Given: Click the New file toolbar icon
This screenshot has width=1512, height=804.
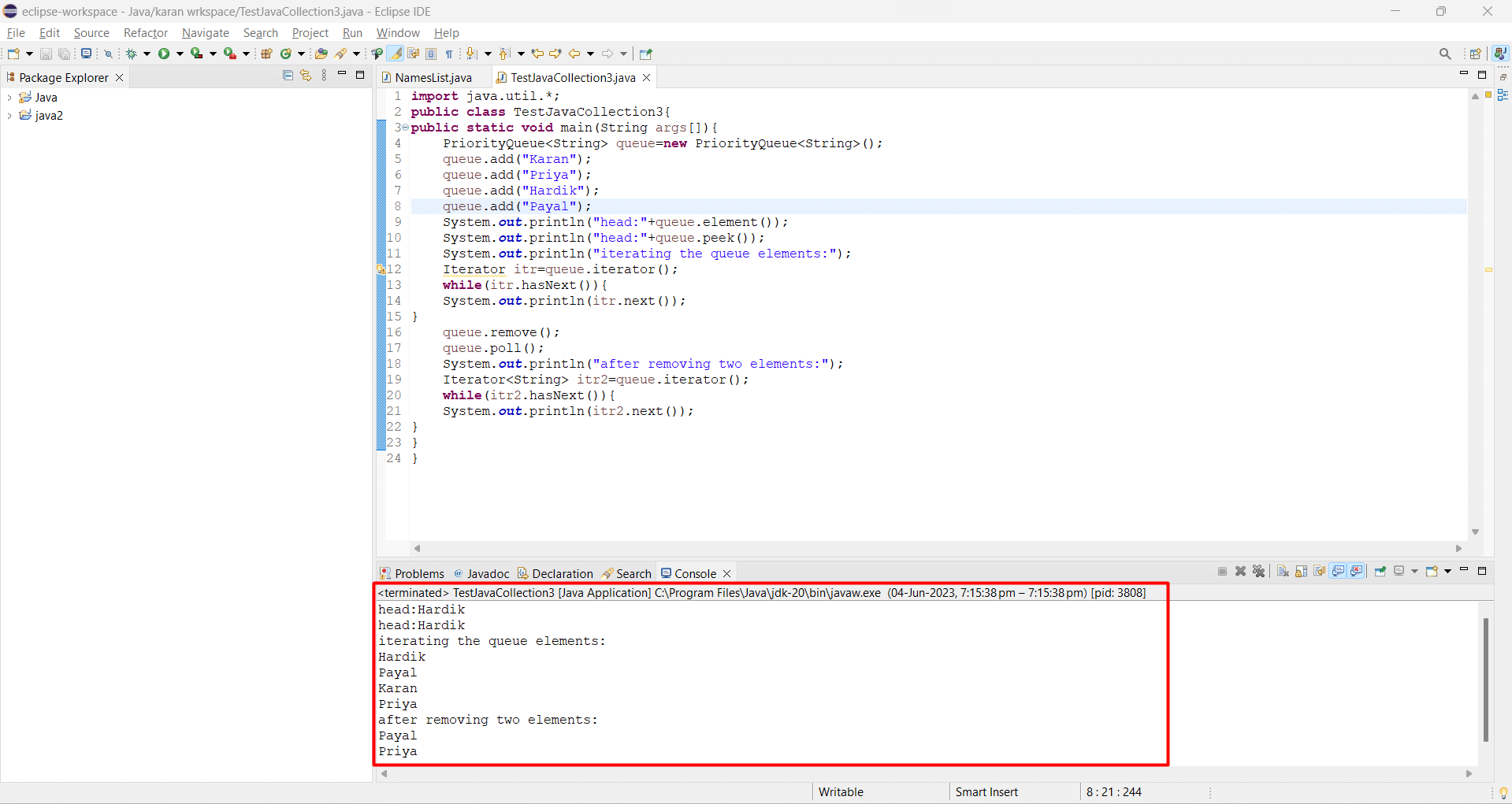Looking at the screenshot, I should pos(13,54).
